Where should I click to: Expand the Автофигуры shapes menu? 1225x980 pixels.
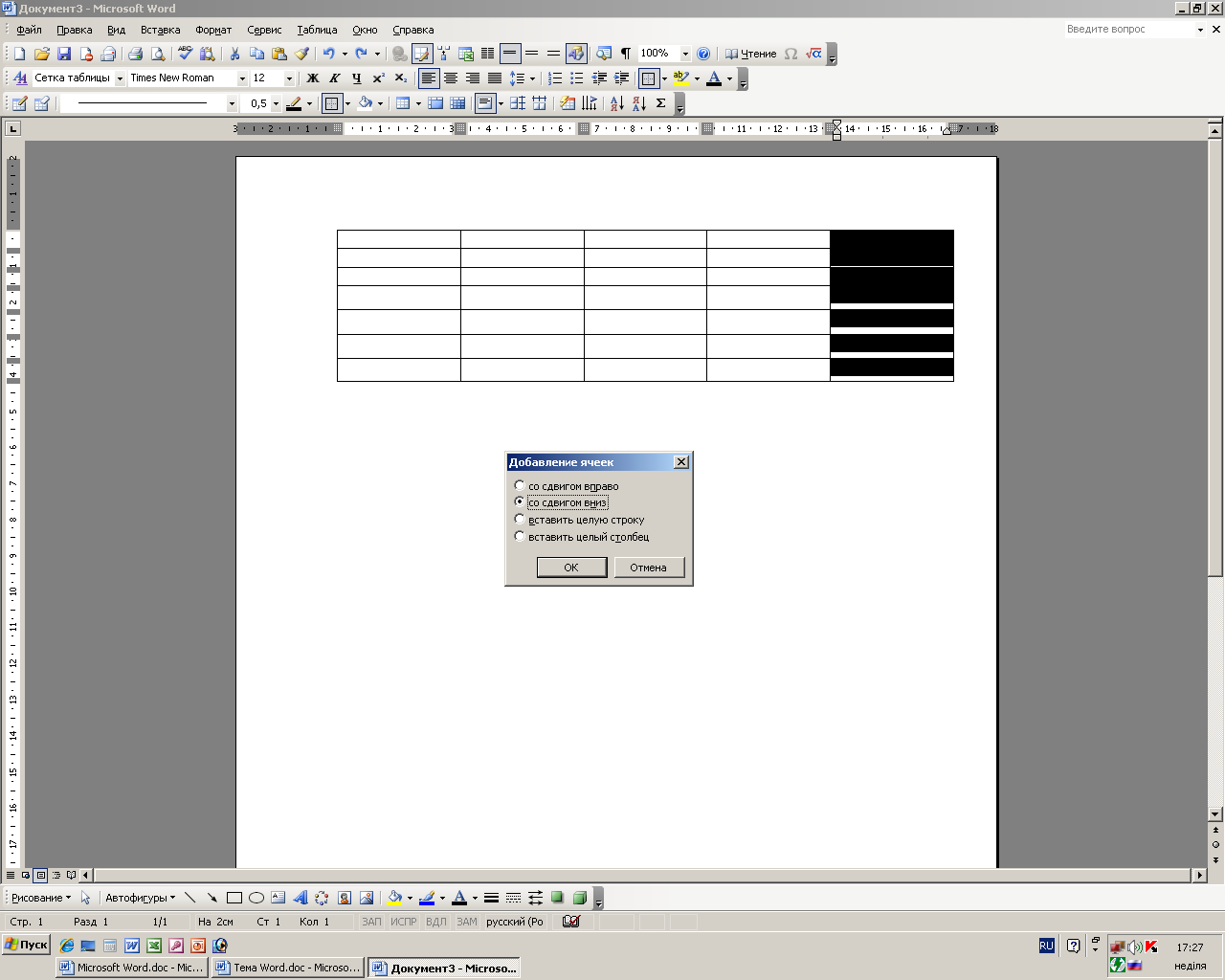[x=141, y=898]
